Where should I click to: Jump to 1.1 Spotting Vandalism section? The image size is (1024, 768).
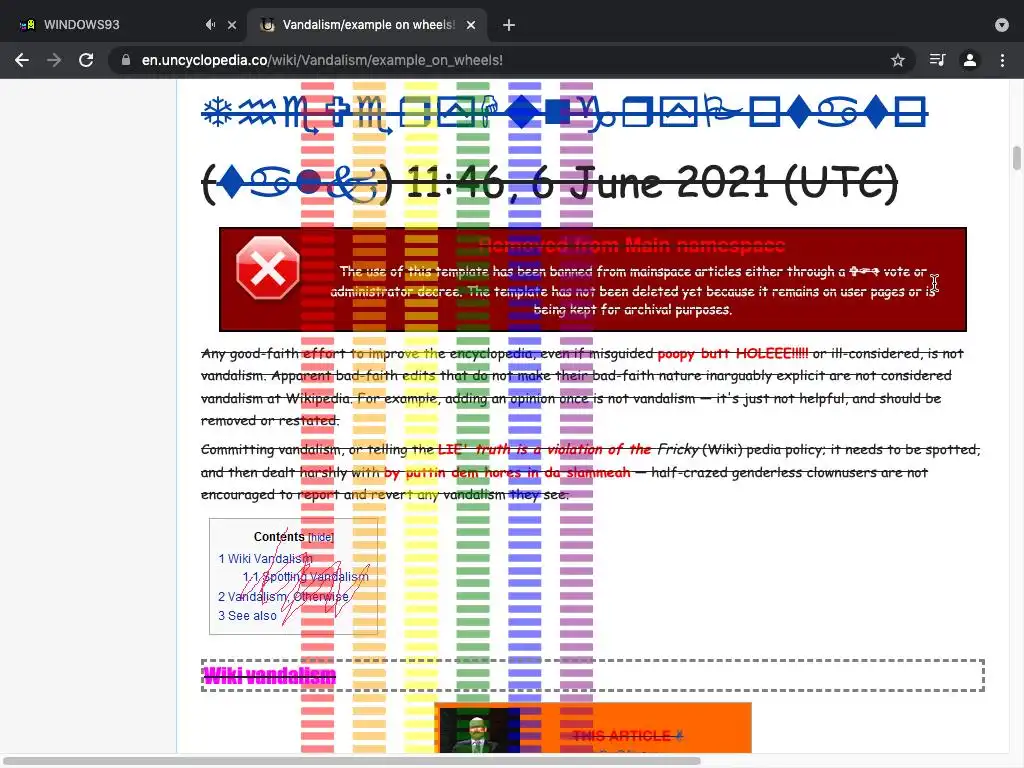pyautogui.click(x=306, y=577)
